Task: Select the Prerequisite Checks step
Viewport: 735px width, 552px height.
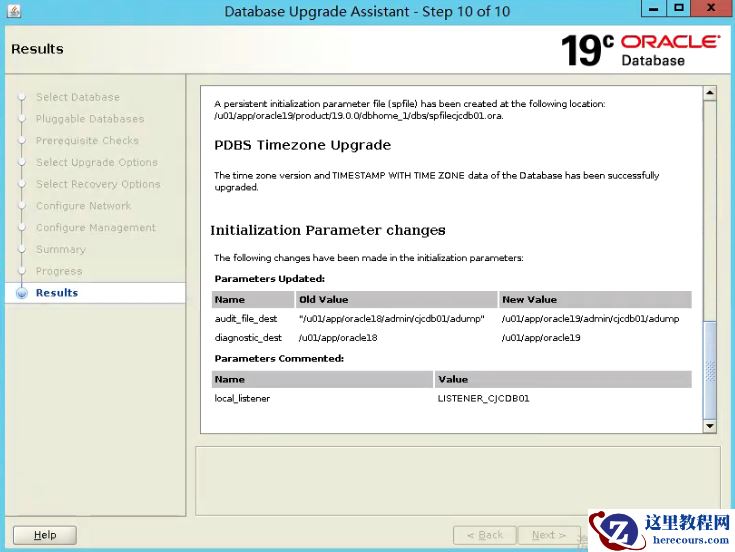Action: 87,141
